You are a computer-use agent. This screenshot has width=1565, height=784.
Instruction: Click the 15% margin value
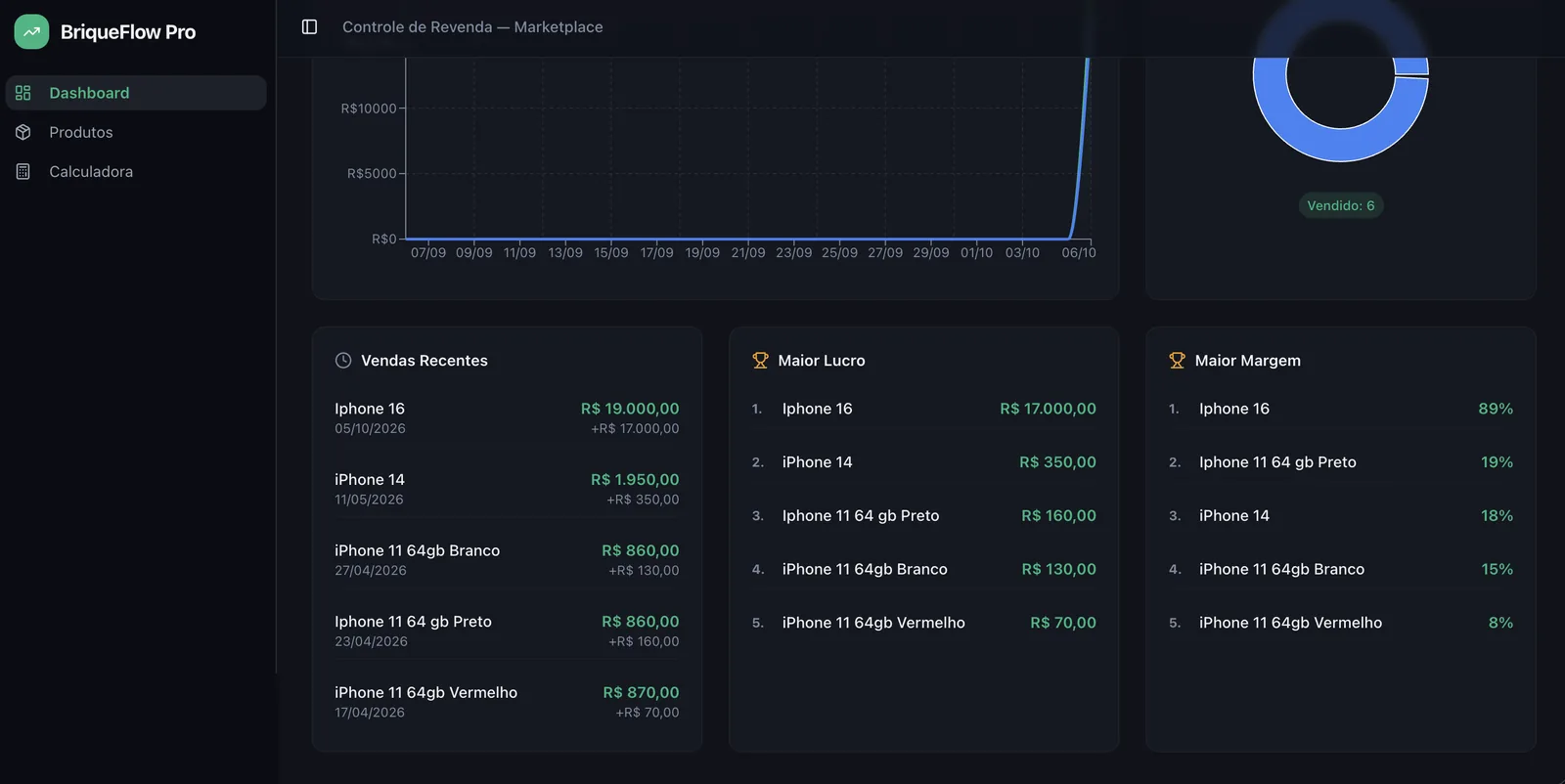[x=1497, y=569]
